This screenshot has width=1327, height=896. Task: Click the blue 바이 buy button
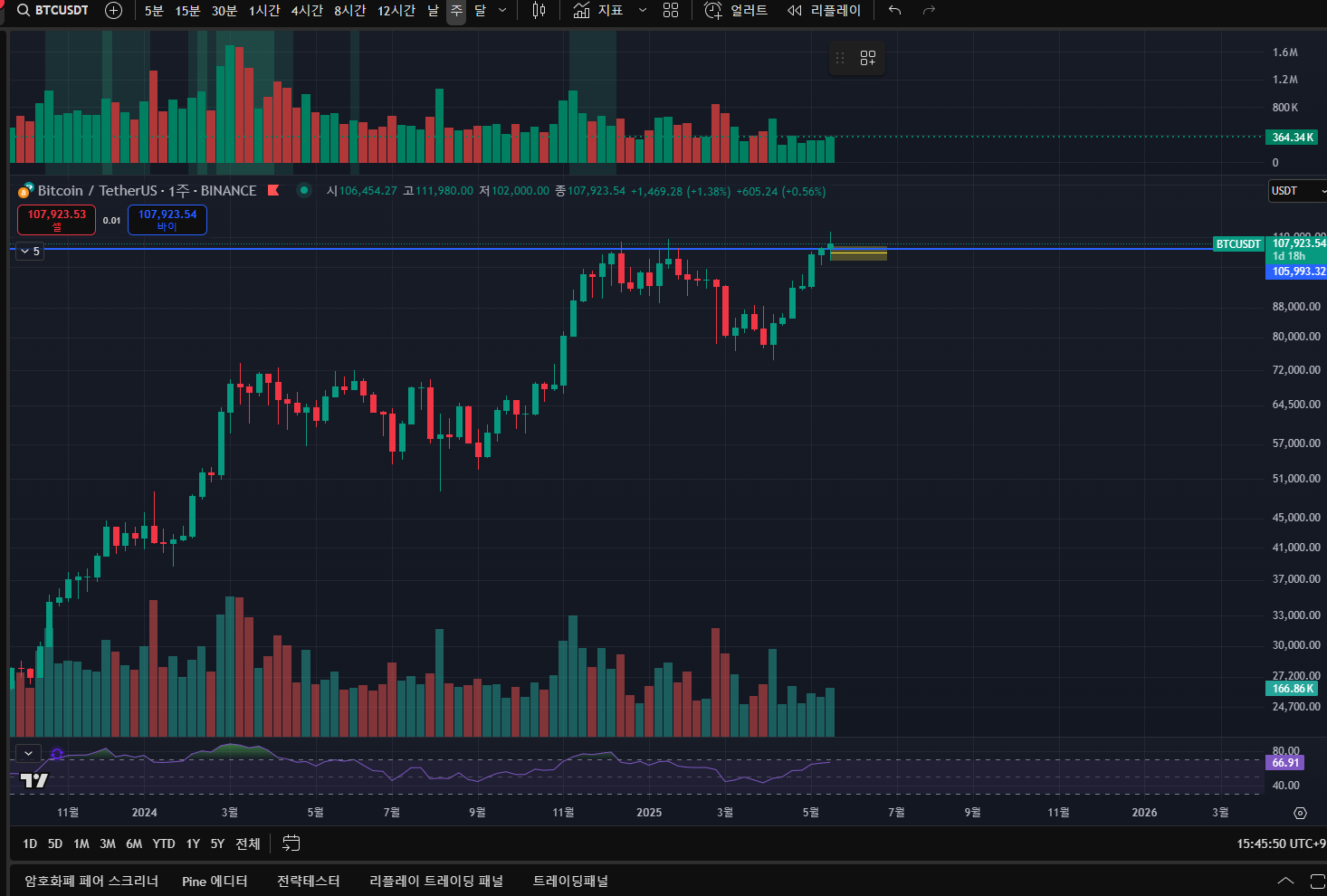pos(167,220)
